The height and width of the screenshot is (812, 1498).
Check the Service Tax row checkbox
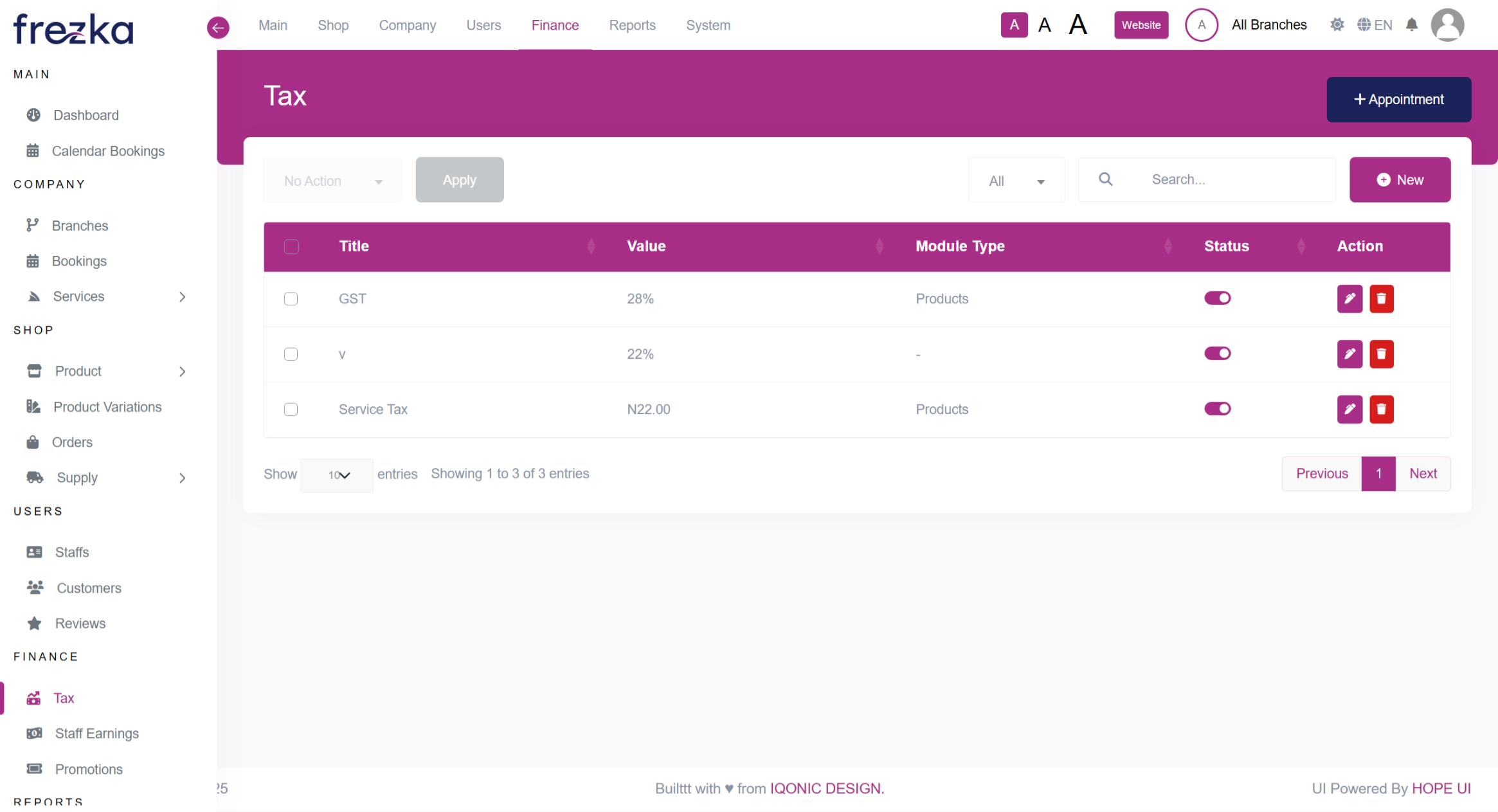click(x=291, y=410)
